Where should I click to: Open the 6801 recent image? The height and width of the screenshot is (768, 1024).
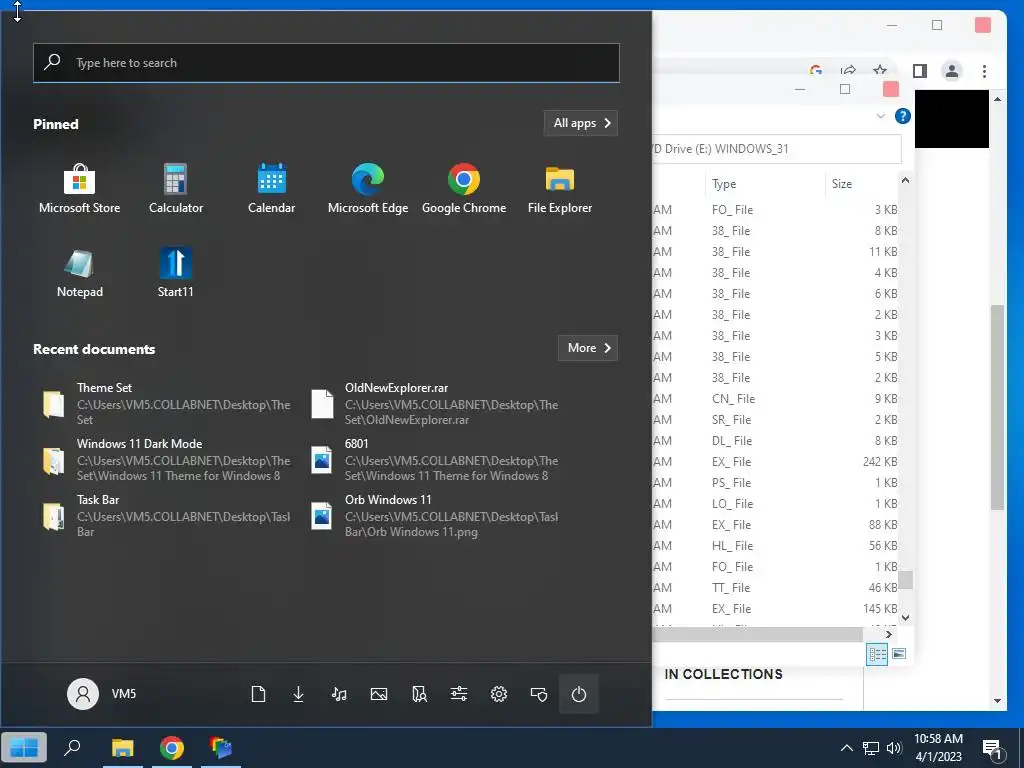click(435, 460)
